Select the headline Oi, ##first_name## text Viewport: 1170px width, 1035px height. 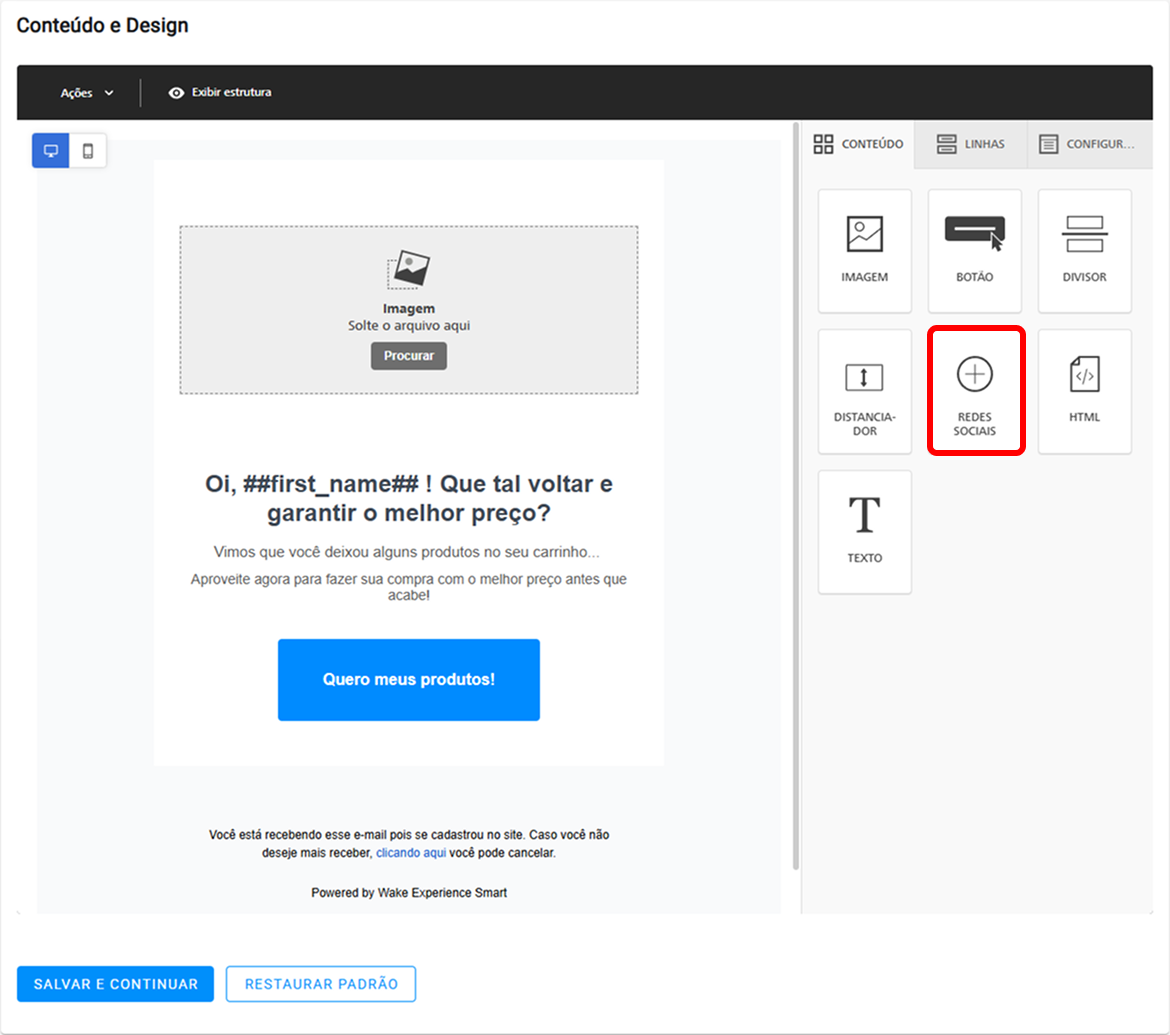coord(409,498)
